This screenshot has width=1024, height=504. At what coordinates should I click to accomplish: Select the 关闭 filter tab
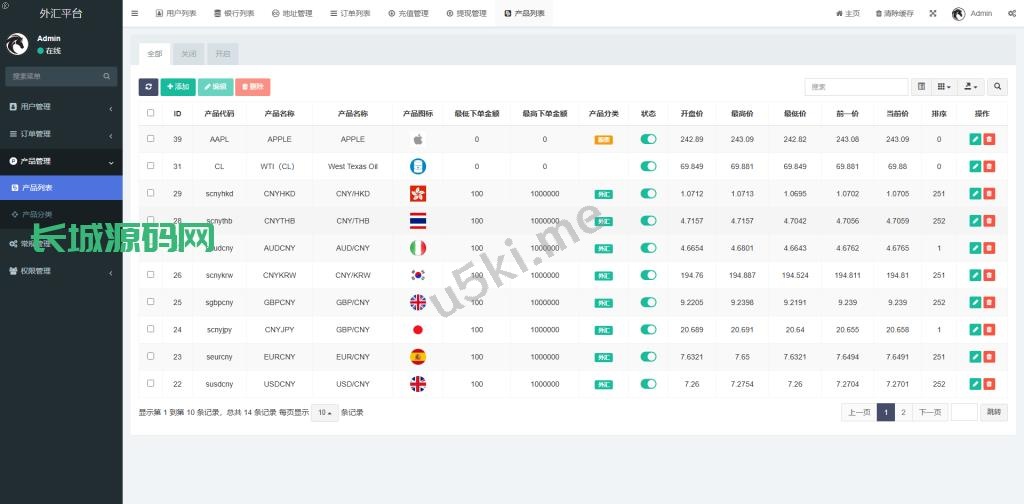coord(188,54)
